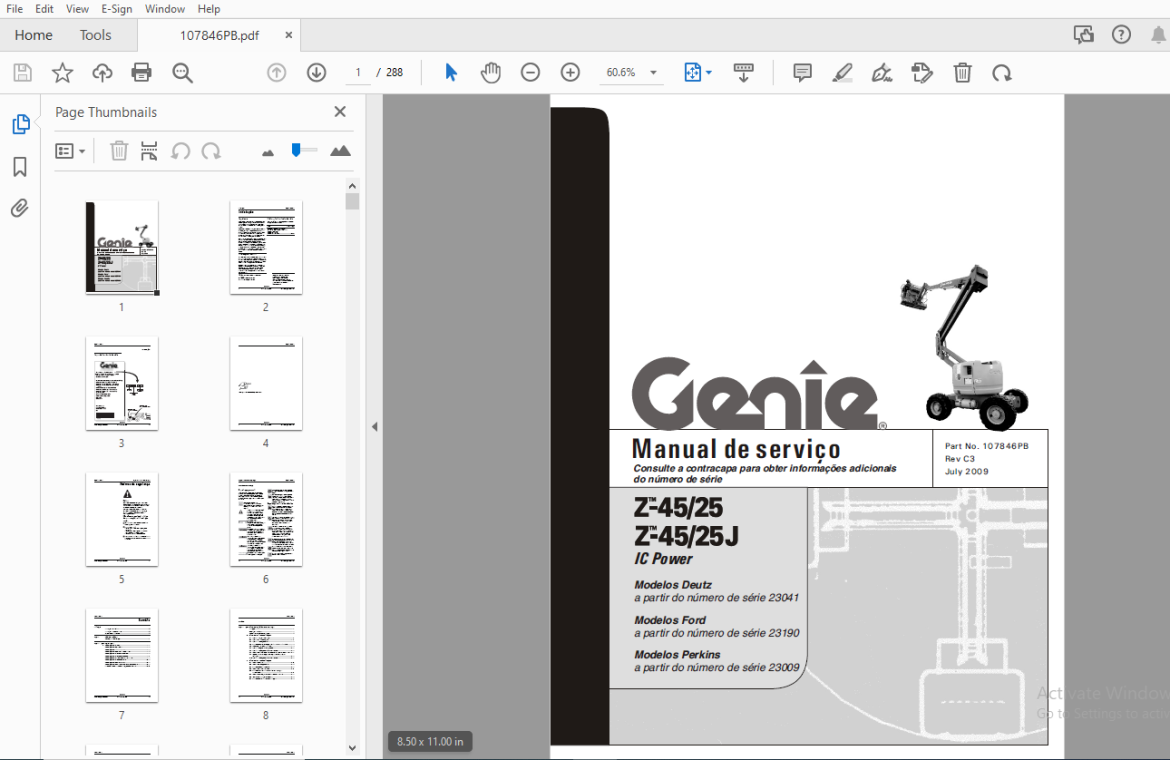
Task: Open the File menu
Action: tap(14, 9)
